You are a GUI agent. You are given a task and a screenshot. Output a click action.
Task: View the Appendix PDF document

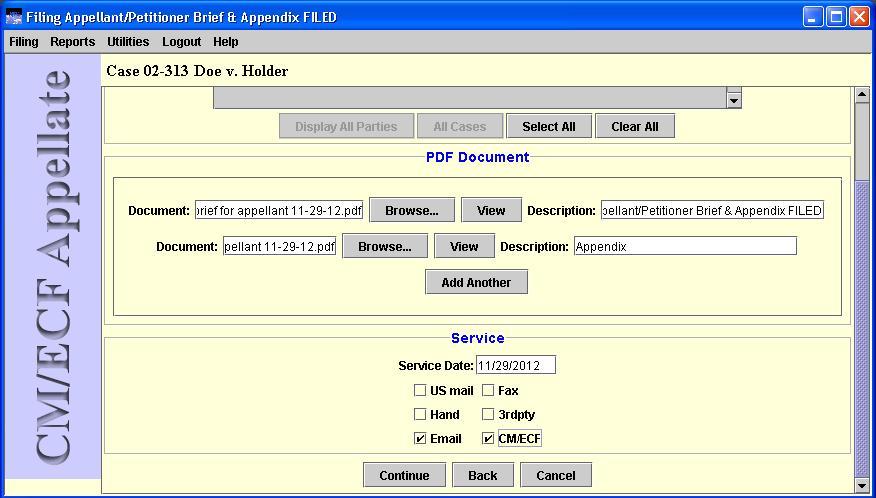tap(464, 246)
